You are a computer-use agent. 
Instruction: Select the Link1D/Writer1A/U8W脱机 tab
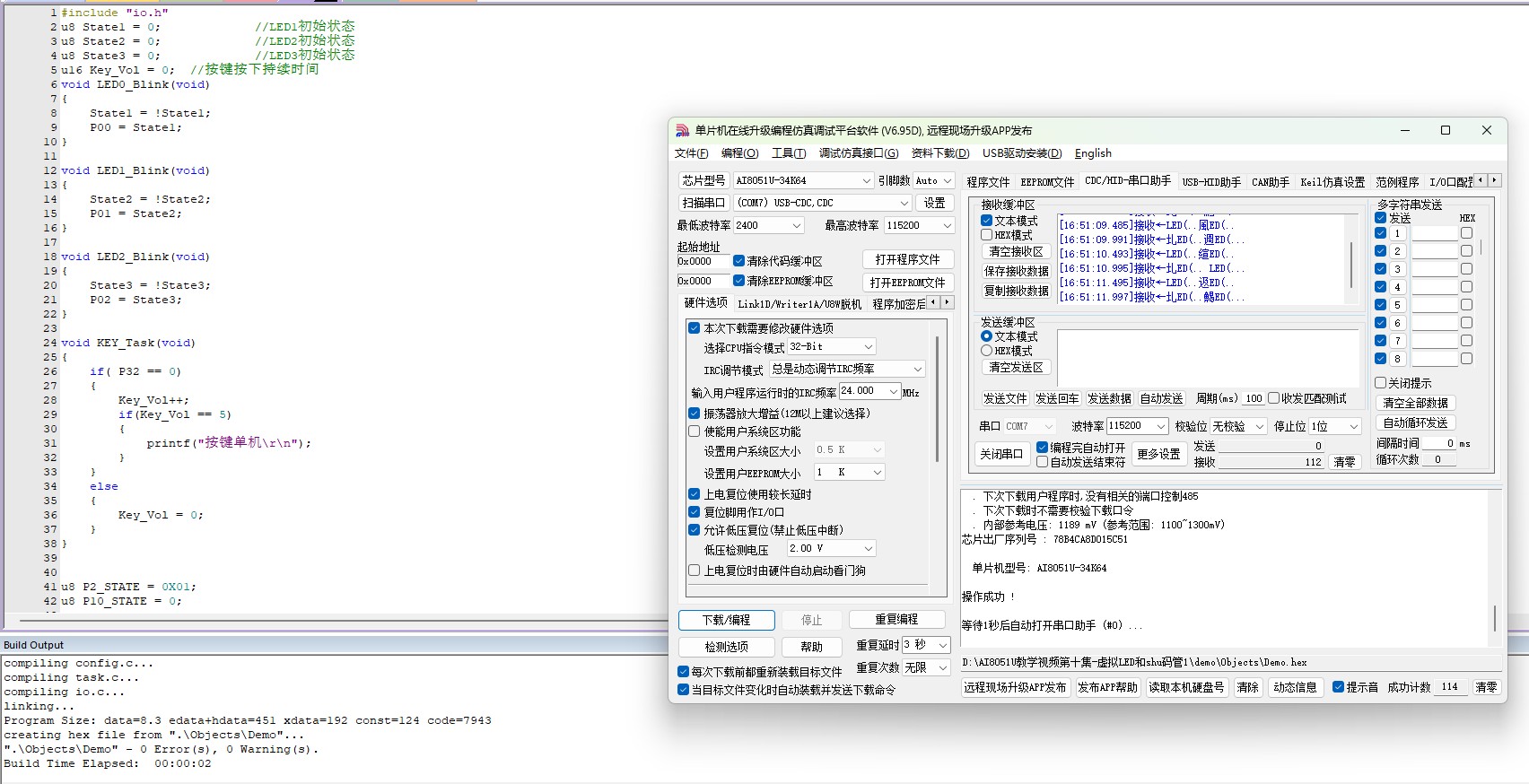[x=799, y=304]
